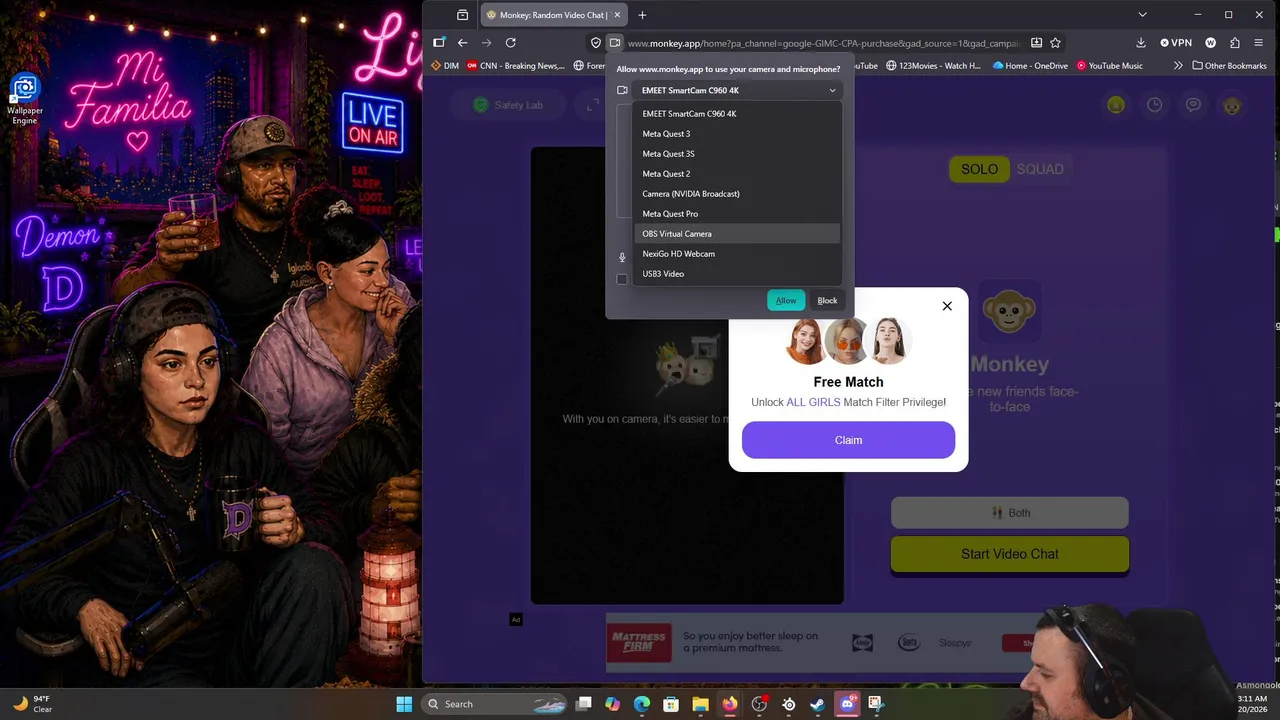This screenshot has height=720, width=1280.
Task: Choose Camera (NVIDIA Broadcast) option
Action: 738,194
